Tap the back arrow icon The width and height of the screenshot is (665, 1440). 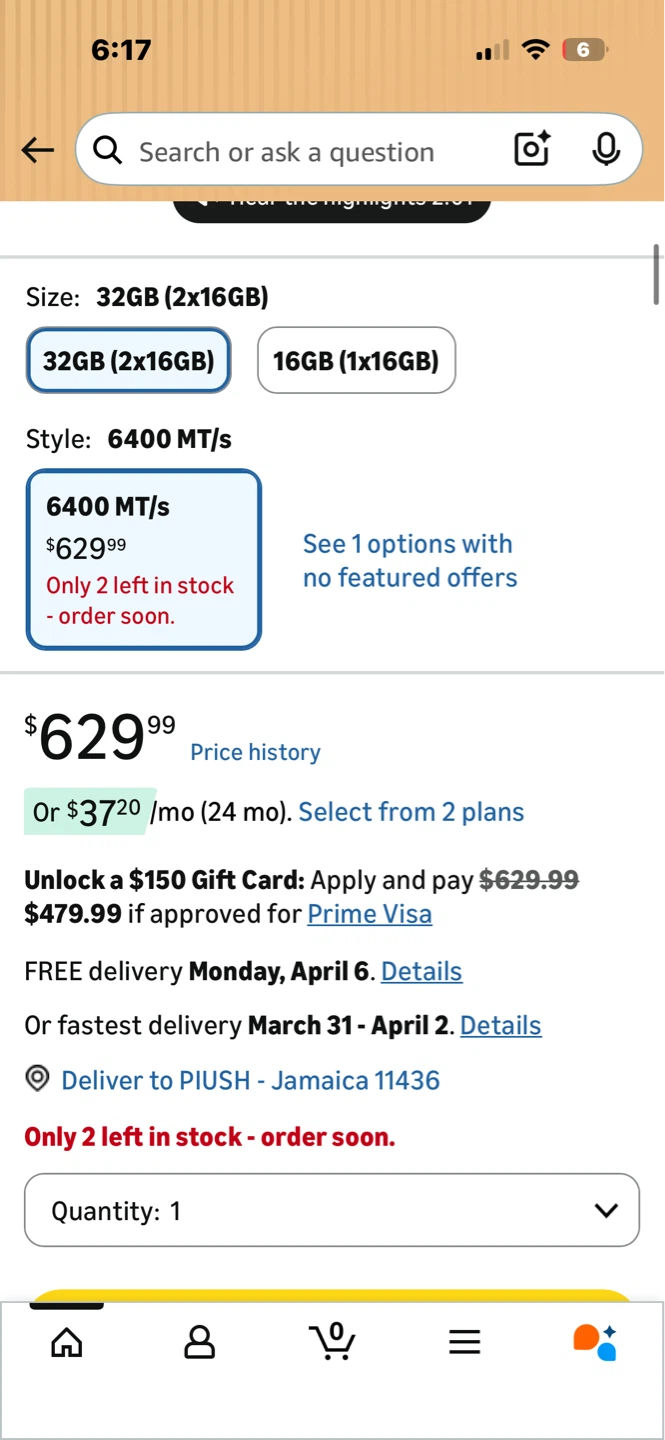(x=38, y=151)
